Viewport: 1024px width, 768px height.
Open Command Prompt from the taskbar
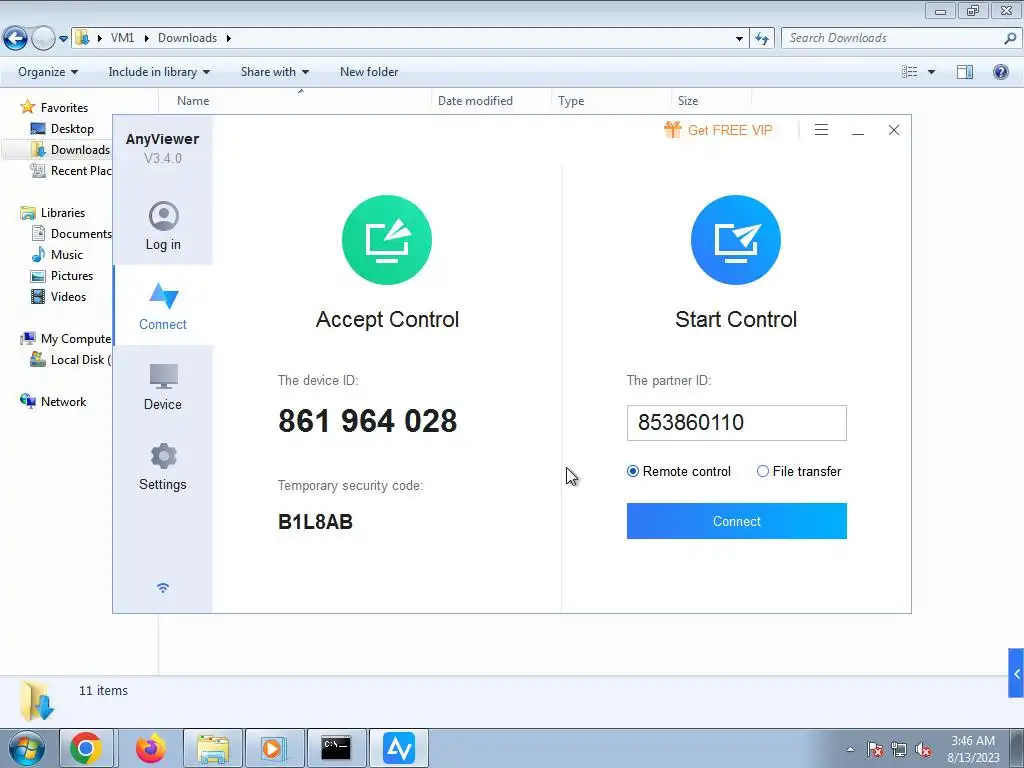[336, 748]
